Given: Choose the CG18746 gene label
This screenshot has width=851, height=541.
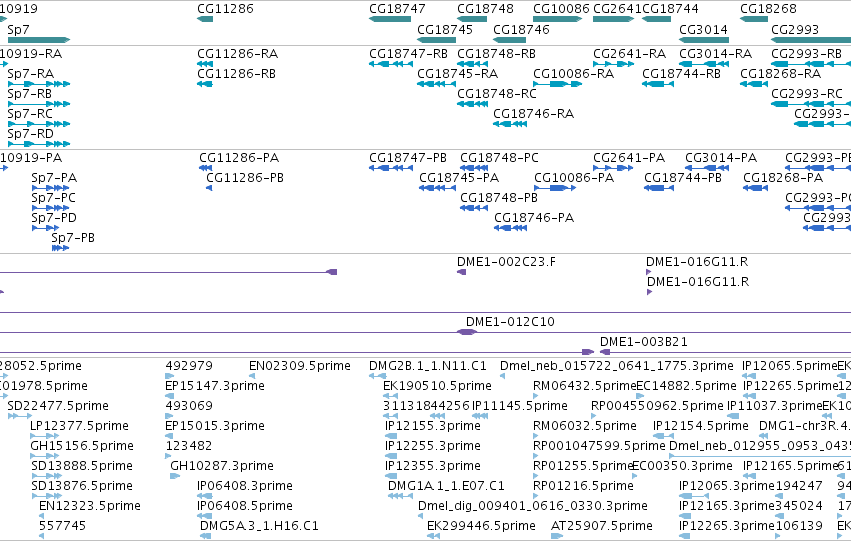Looking at the screenshot, I should pyautogui.click(x=521, y=29).
